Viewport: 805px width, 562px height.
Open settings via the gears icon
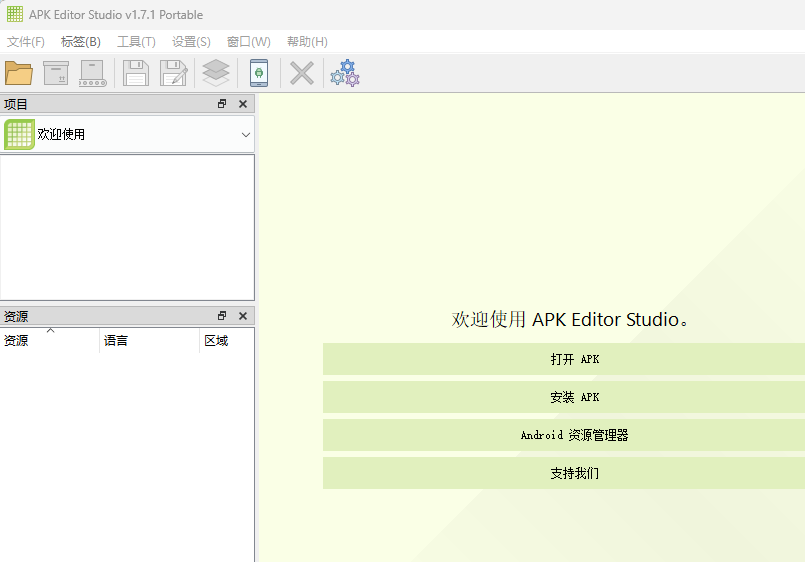(345, 73)
